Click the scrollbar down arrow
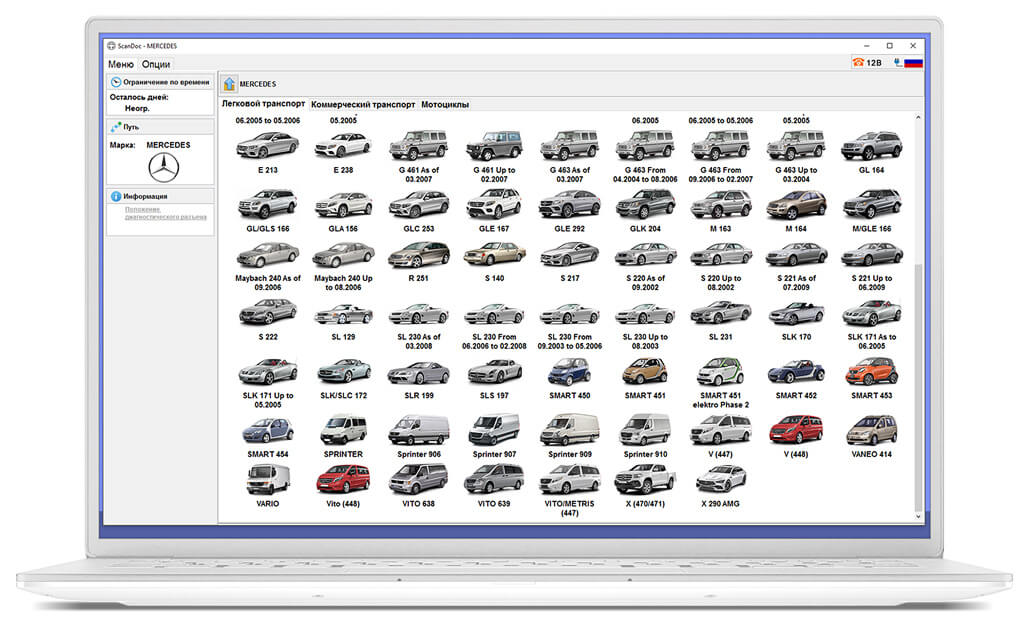Image resolution: width=1024 pixels, height=626 pixels. (918, 516)
